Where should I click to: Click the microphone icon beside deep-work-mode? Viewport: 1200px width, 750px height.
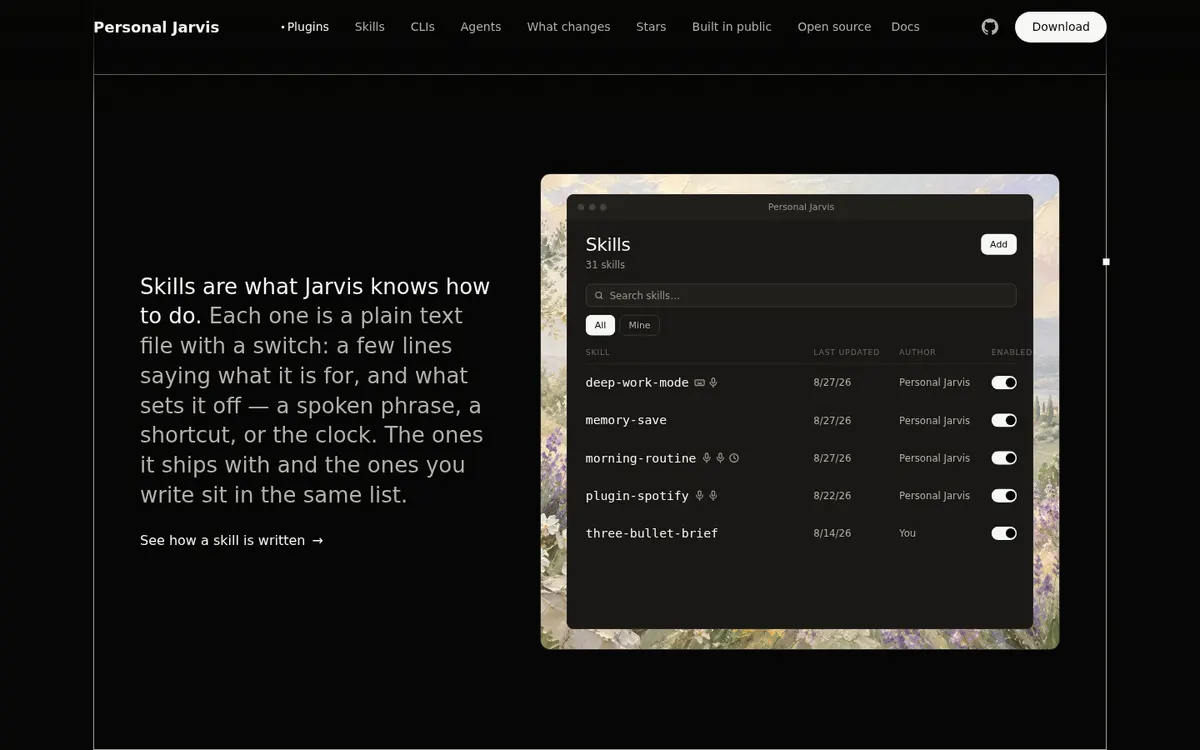point(714,383)
